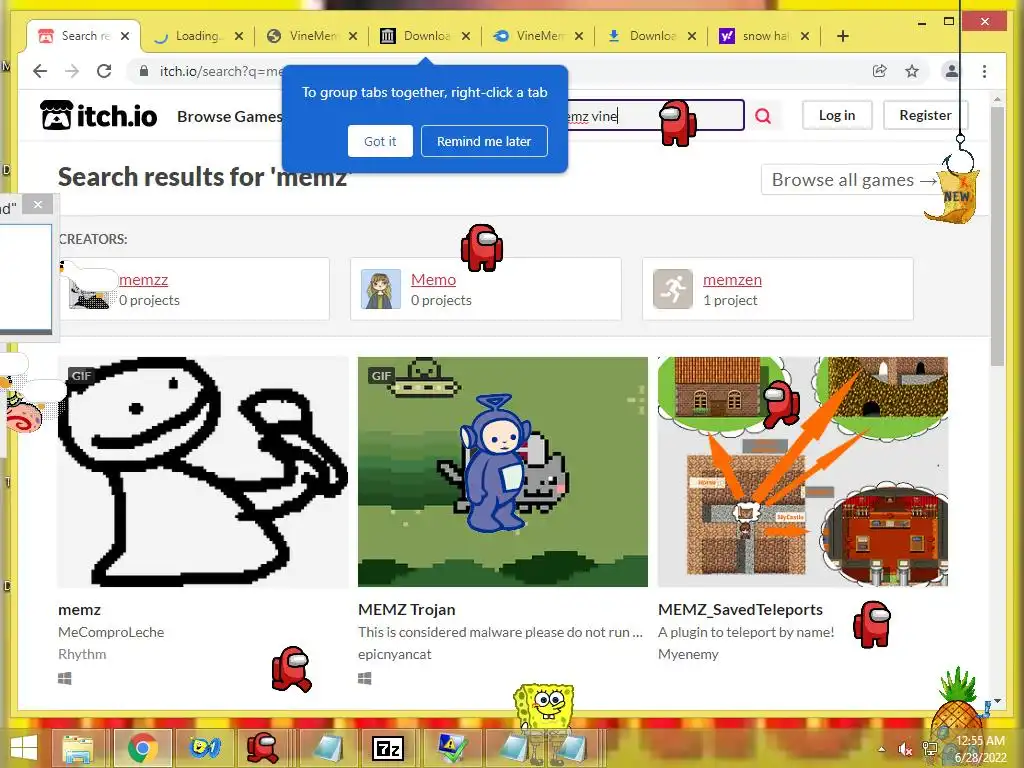This screenshot has height=768, width=1024.
Task: Click memzen creator avatar icon
Action: (673, 289)
